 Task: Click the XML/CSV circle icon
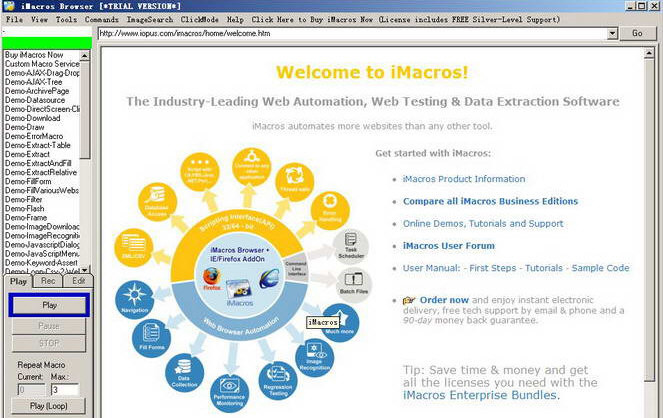(x=134, y=248)
